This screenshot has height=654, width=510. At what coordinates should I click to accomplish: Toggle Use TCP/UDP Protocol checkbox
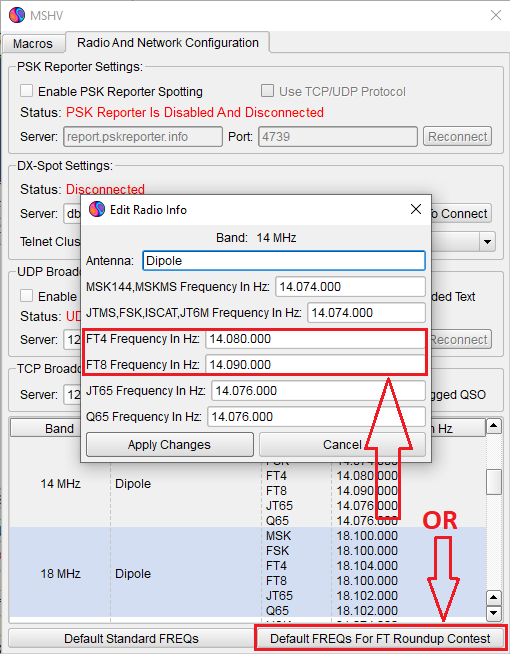point(267,91)
